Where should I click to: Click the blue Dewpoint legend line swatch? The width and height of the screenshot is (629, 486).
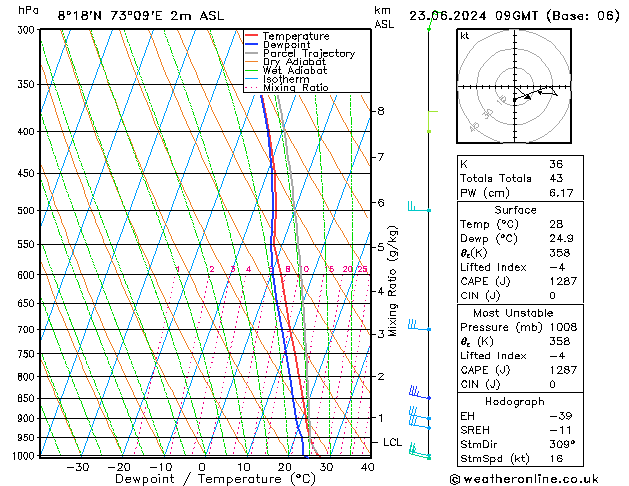[251, 45]
